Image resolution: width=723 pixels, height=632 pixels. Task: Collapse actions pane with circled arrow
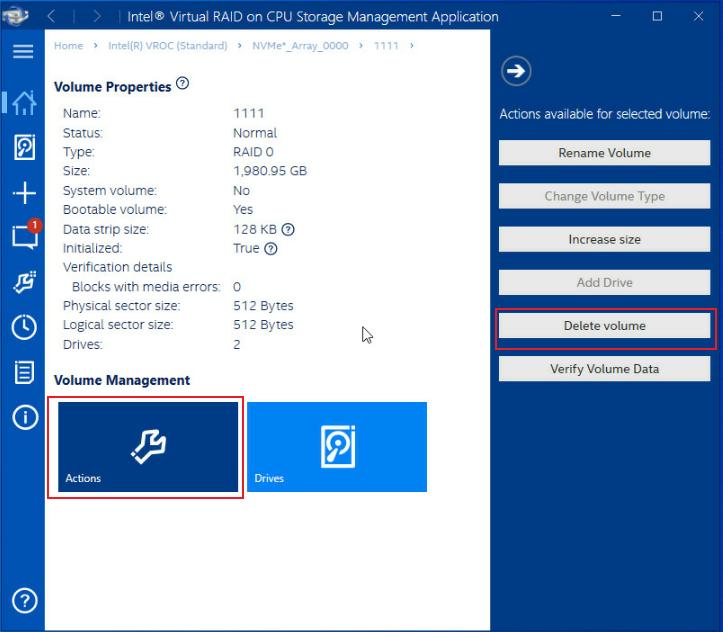[516, 71]
